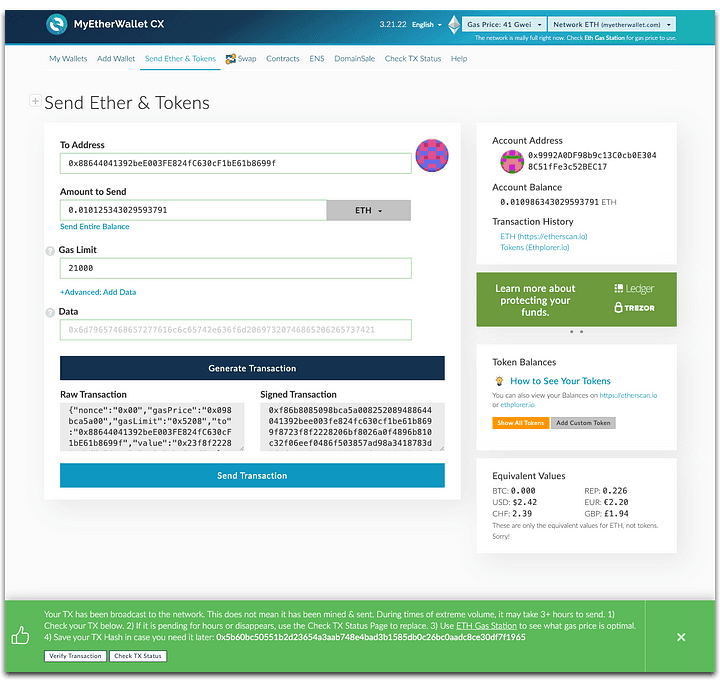Open the Network ETH dropdown
Screen dimensions: 720x682
(x=612, y=24)
